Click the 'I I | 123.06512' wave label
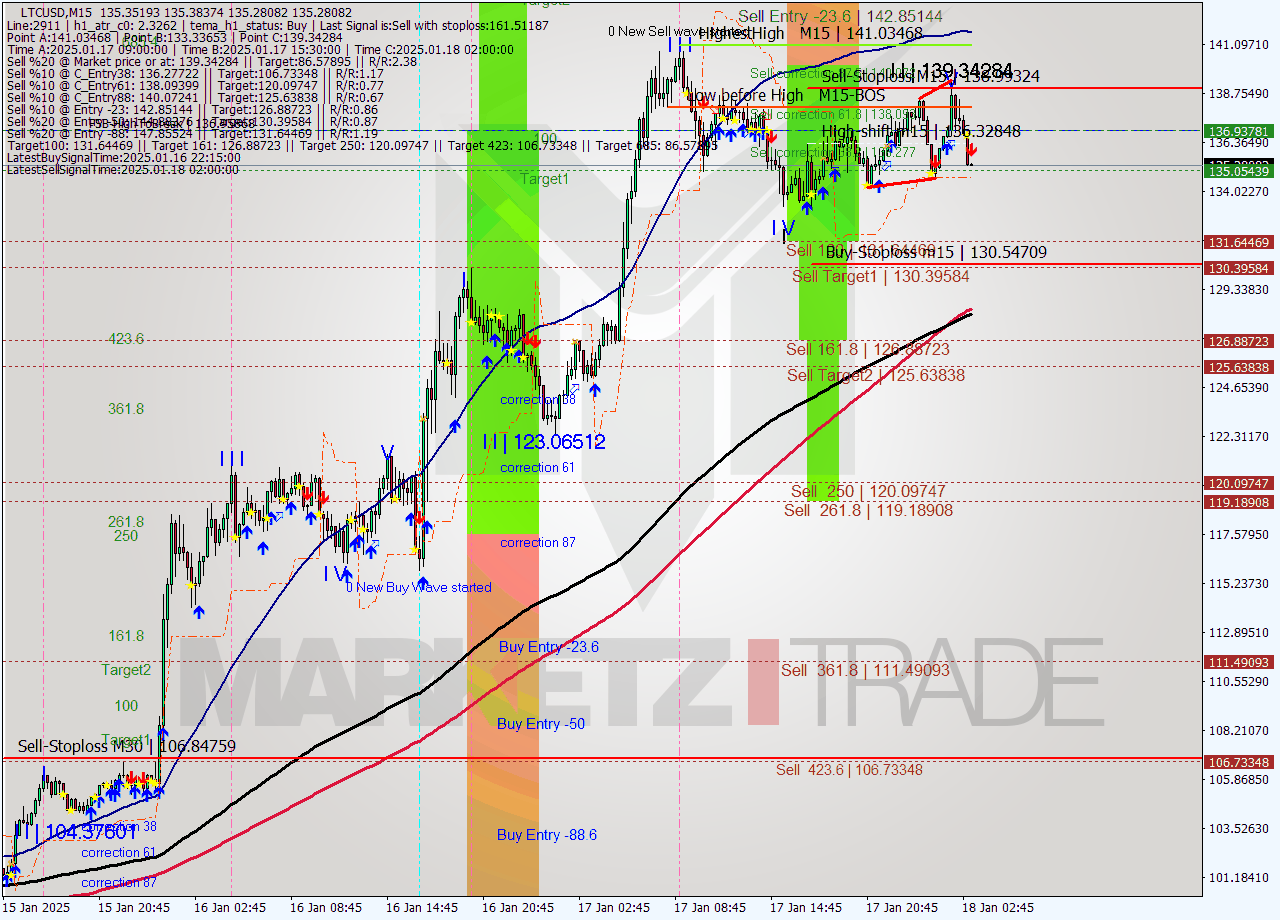Image resolution: width=1280 pixels, height=920 pixels. [543, 441]
